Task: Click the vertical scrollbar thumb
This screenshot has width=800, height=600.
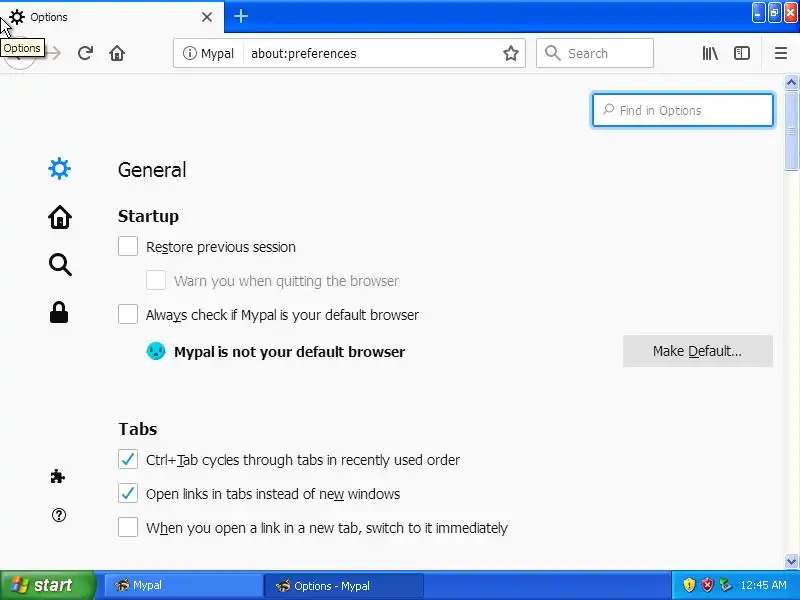Action: click(791, 131)
